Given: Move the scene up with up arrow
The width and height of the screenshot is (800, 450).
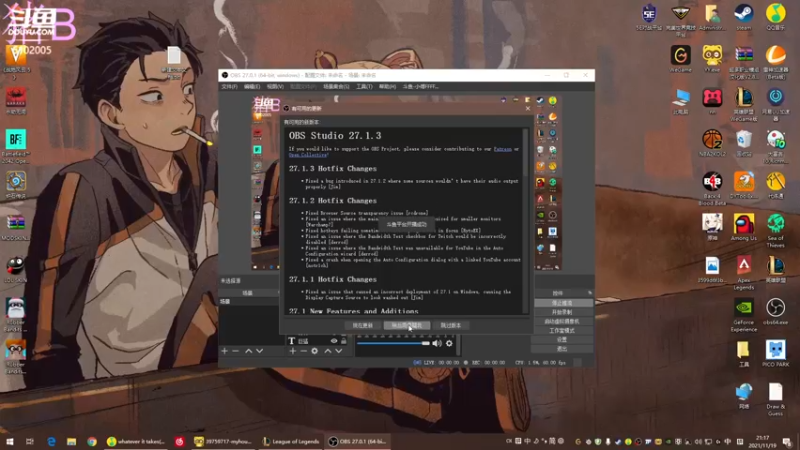Looking at the screenshot, I should [248, 351].
